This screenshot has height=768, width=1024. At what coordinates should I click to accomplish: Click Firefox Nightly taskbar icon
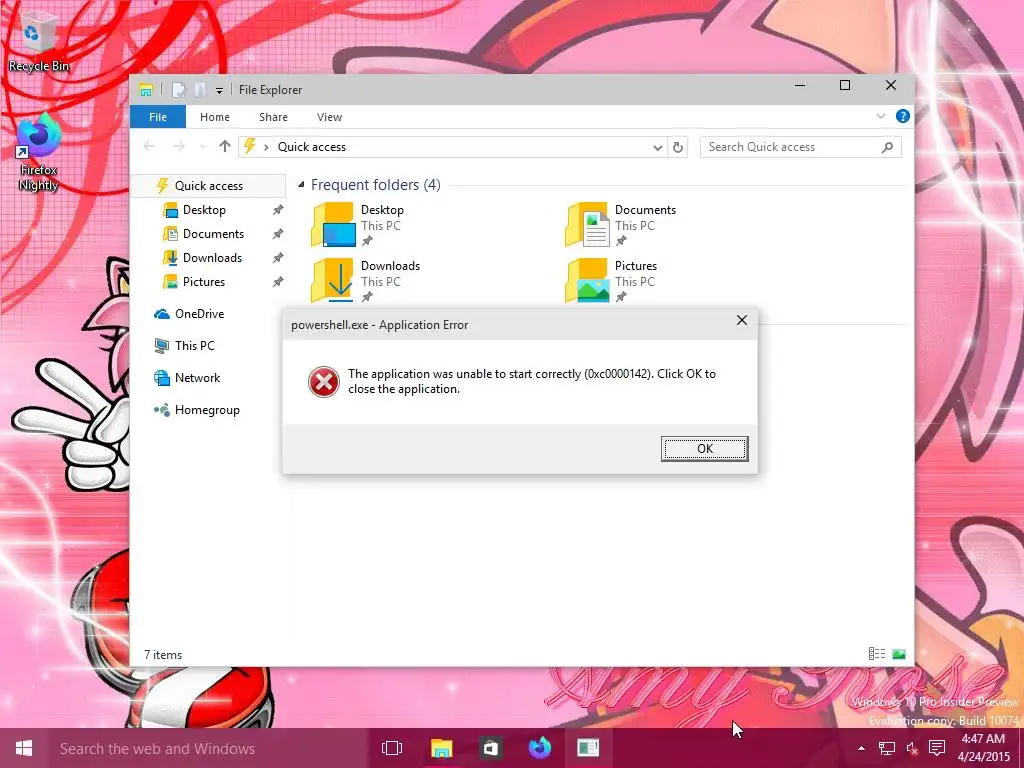tap(539, 748)
